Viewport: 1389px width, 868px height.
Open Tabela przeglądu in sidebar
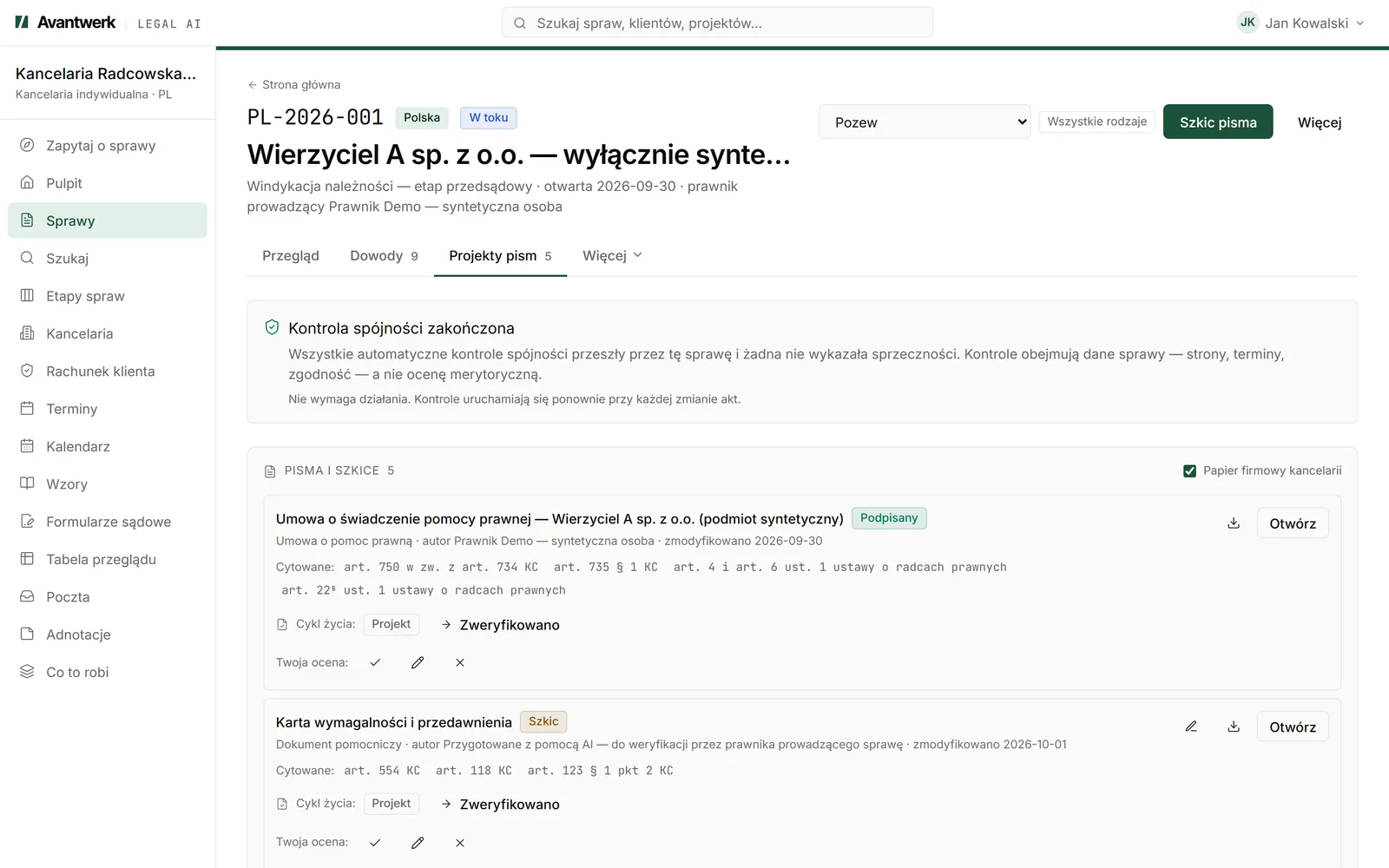click(108, 559)
